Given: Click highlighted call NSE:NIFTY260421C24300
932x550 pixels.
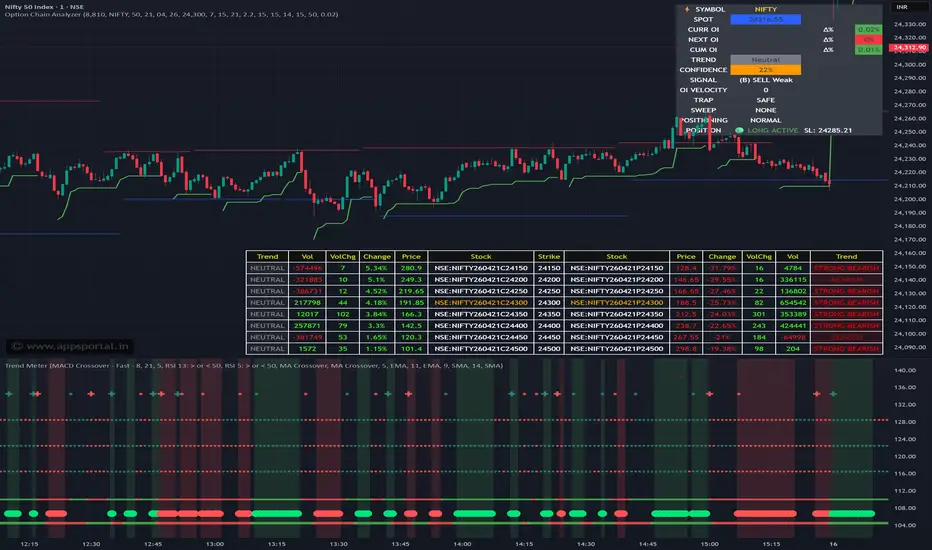Looking at the screenshot, I should (x=481, y=303).
